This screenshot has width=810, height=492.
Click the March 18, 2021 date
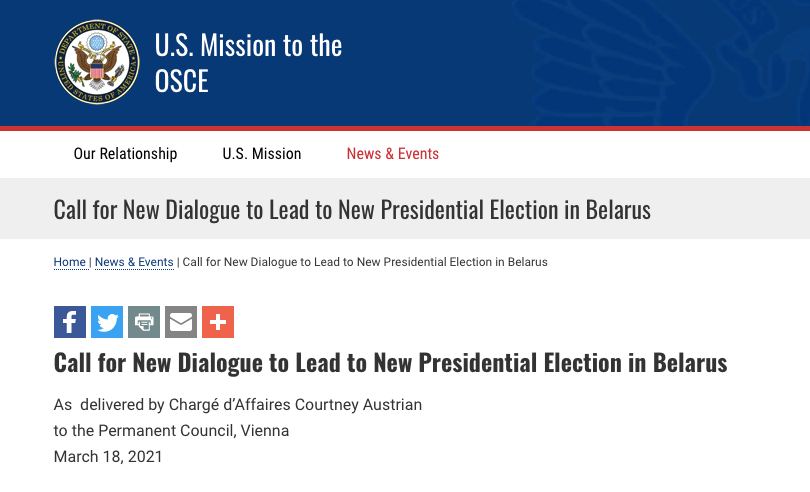(108, 457)
